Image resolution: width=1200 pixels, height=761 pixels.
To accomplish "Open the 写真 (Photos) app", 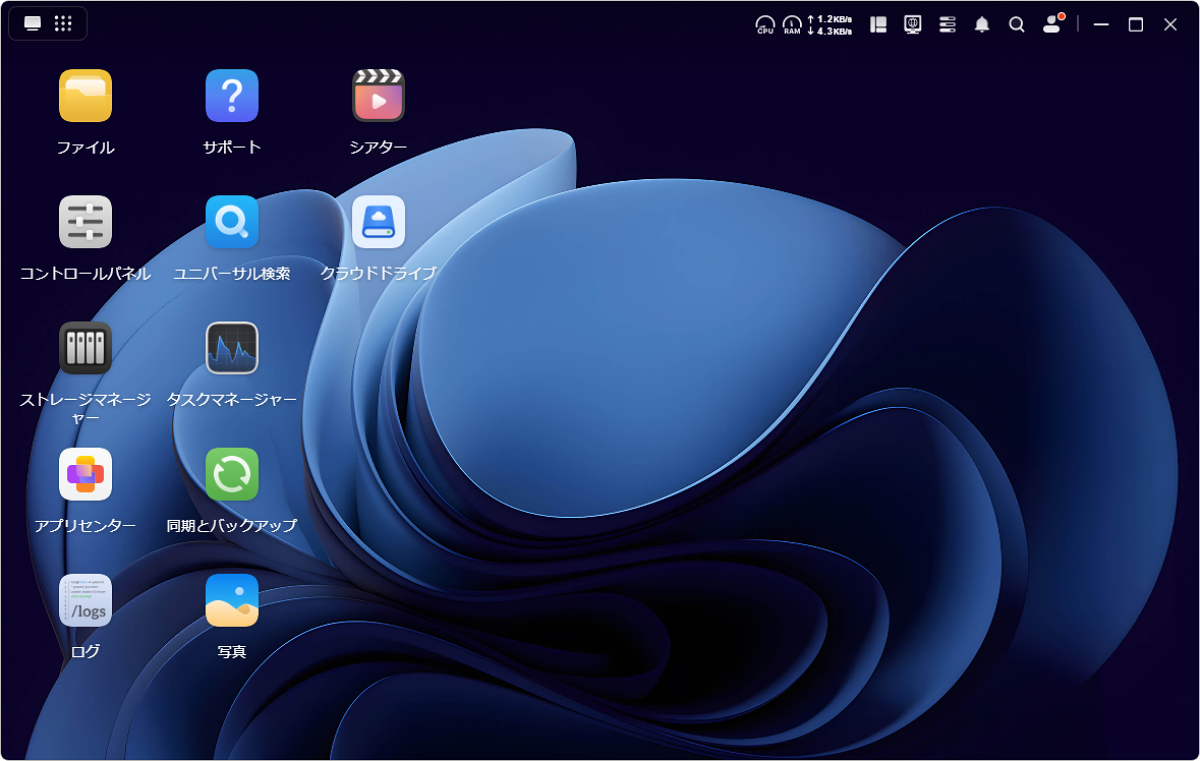I will (232, 600).
